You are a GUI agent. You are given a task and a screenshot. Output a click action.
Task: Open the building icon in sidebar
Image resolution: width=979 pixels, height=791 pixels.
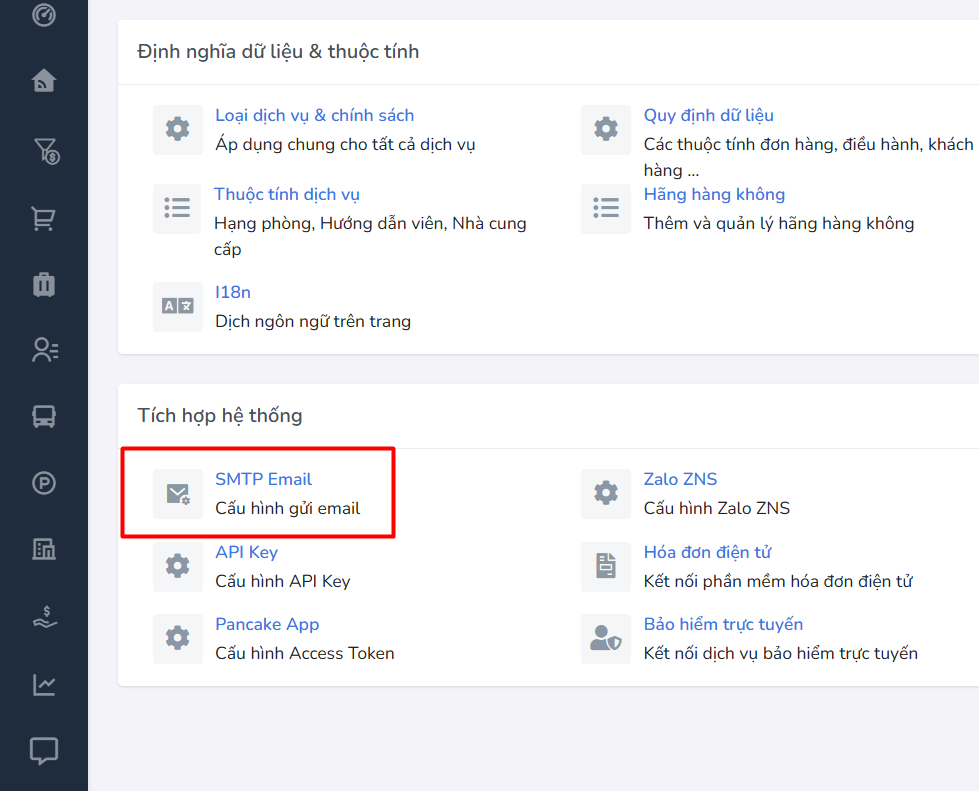(x=44, y=548)
